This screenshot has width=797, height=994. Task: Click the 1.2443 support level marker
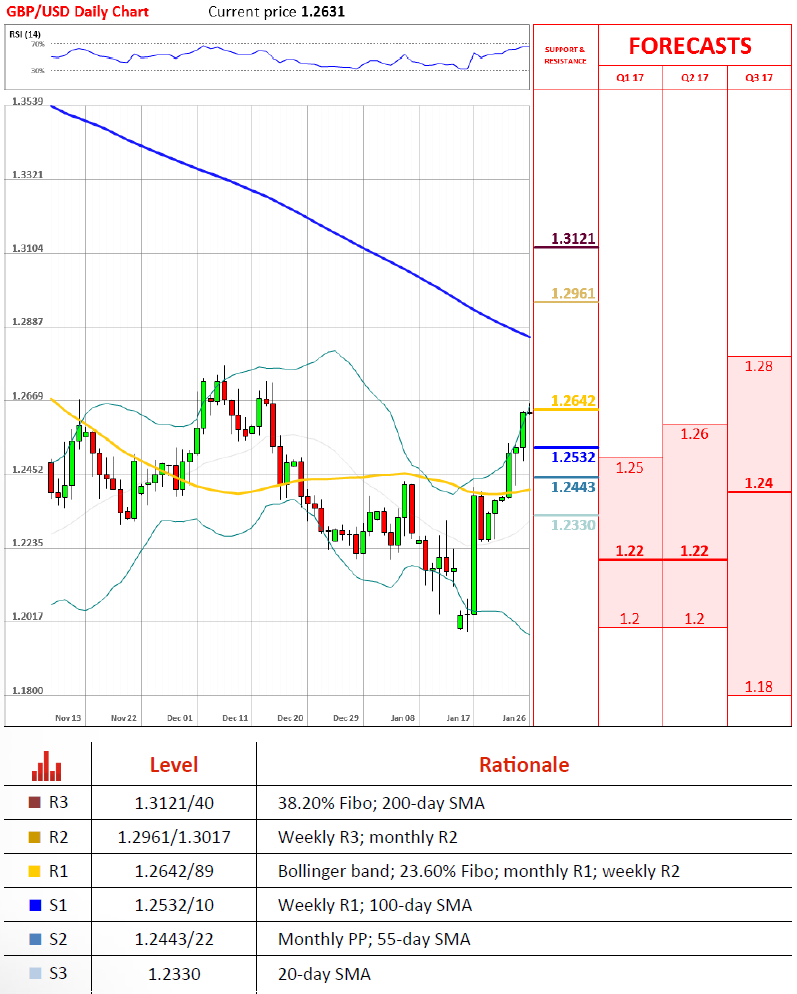(573, 487)
